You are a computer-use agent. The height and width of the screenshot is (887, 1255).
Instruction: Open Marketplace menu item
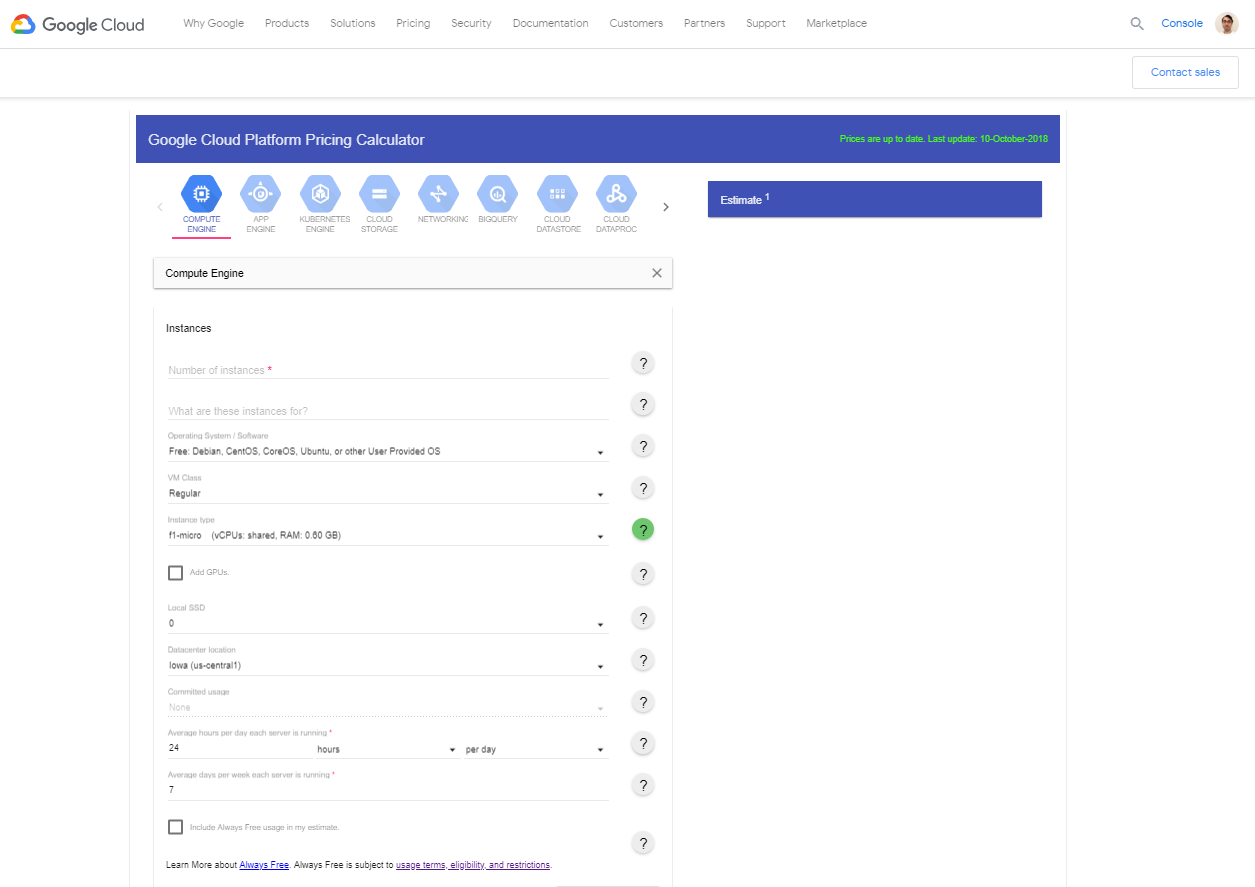point(837,23)
